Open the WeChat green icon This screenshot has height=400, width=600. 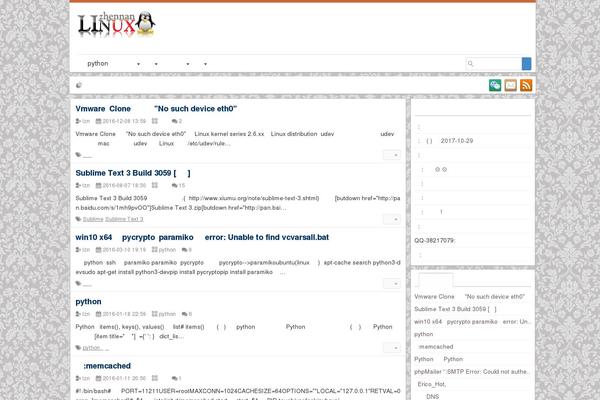(495, 85)
